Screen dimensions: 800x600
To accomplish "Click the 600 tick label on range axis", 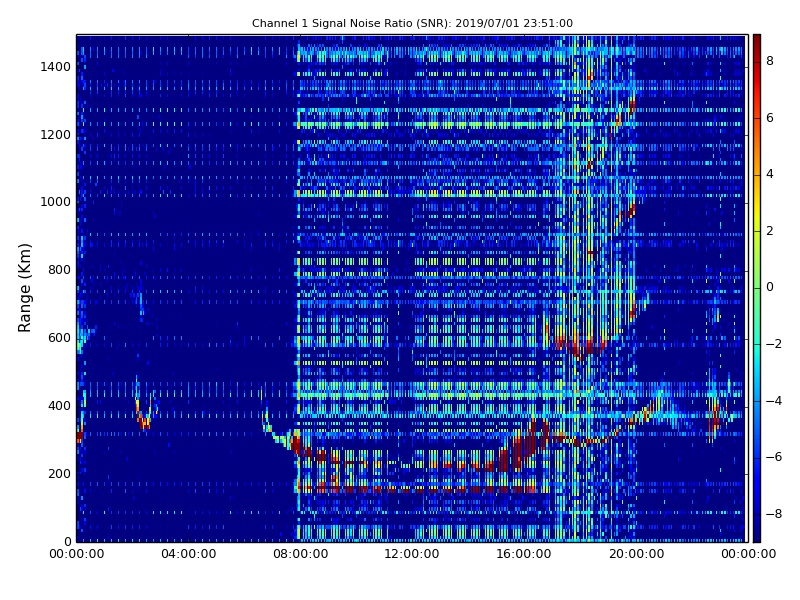I will pos(59,338).
